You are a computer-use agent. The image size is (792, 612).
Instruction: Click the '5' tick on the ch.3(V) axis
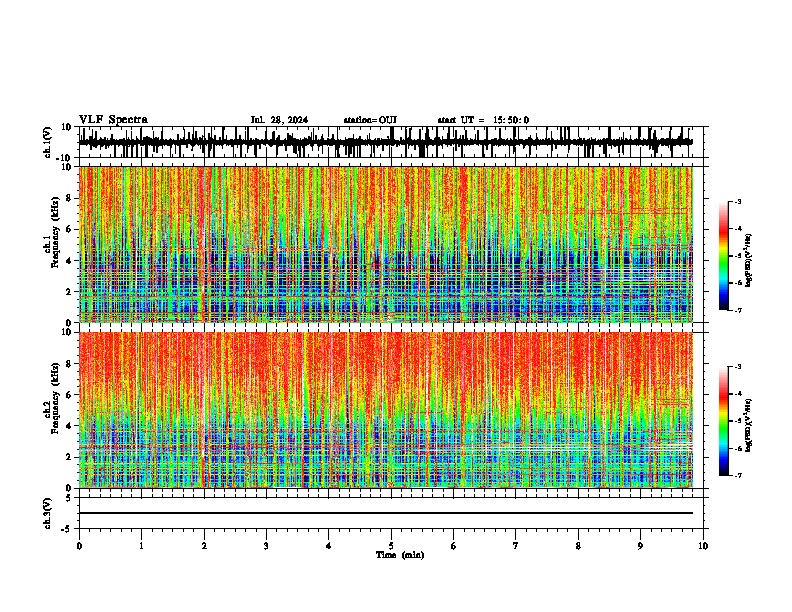point(69,498)
